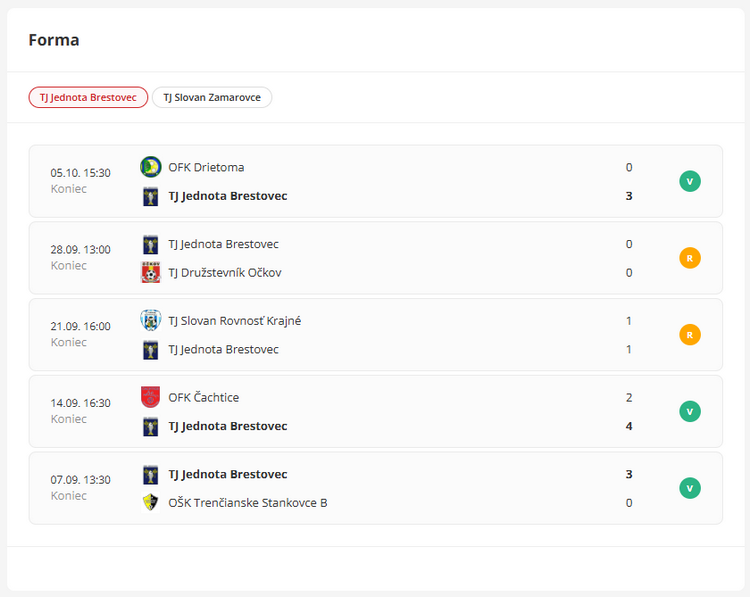Click orange R badge for 21.09. match
This screenshot has height=597, width=750.
pos(690,335)
